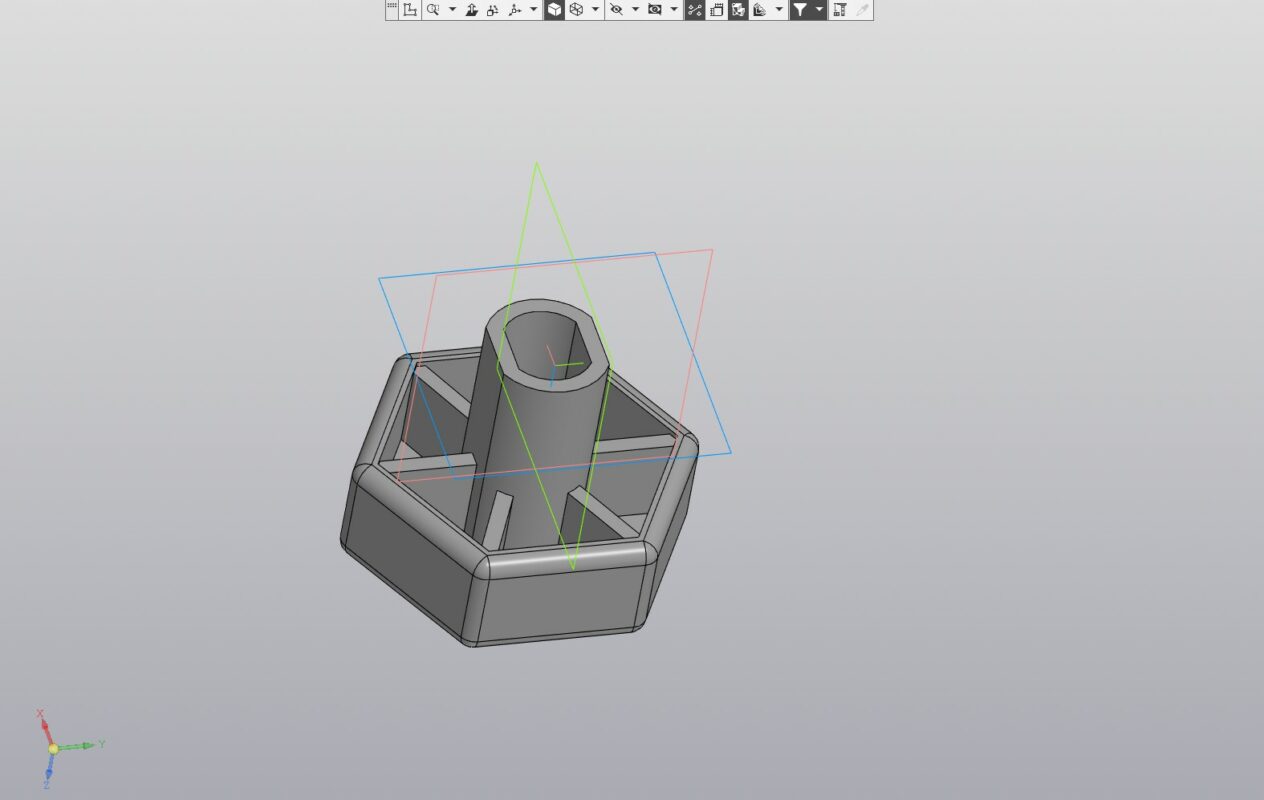Image resolution: width=1264 pixels, height=800 pixels.
Task: Click the layered sheets icon left of filter
Action: click(x=760, y=10)
